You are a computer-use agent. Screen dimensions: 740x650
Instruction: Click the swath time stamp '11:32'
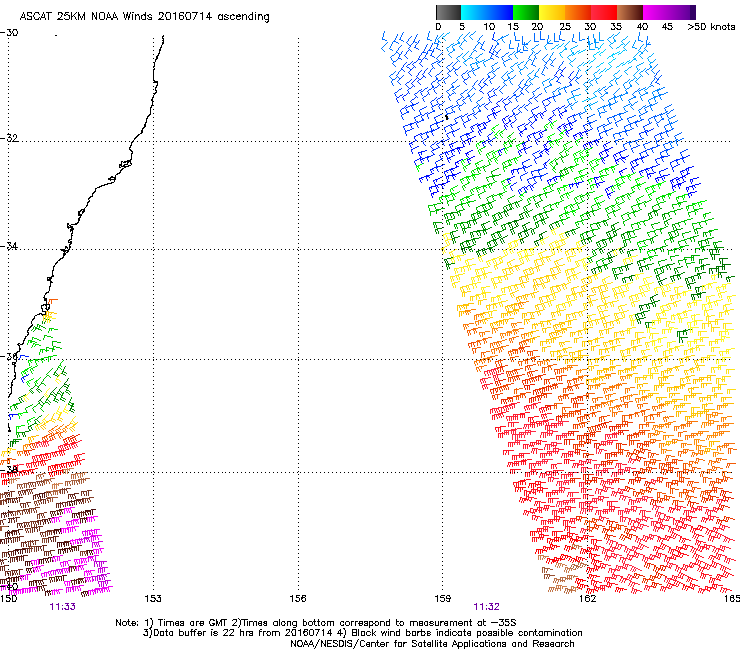487,607
